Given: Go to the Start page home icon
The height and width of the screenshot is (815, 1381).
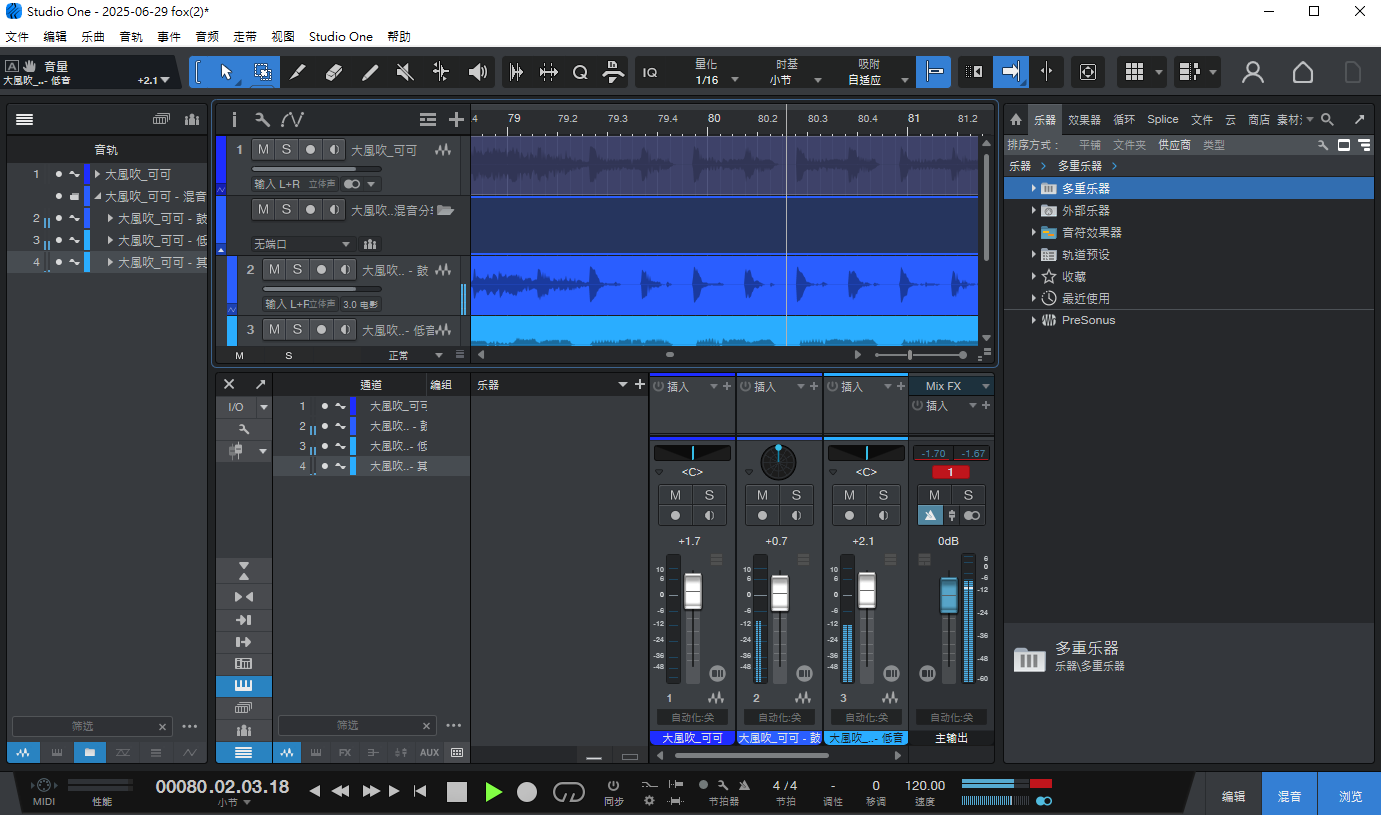Looking at the screenshot, I should [x=1303, y=72].
